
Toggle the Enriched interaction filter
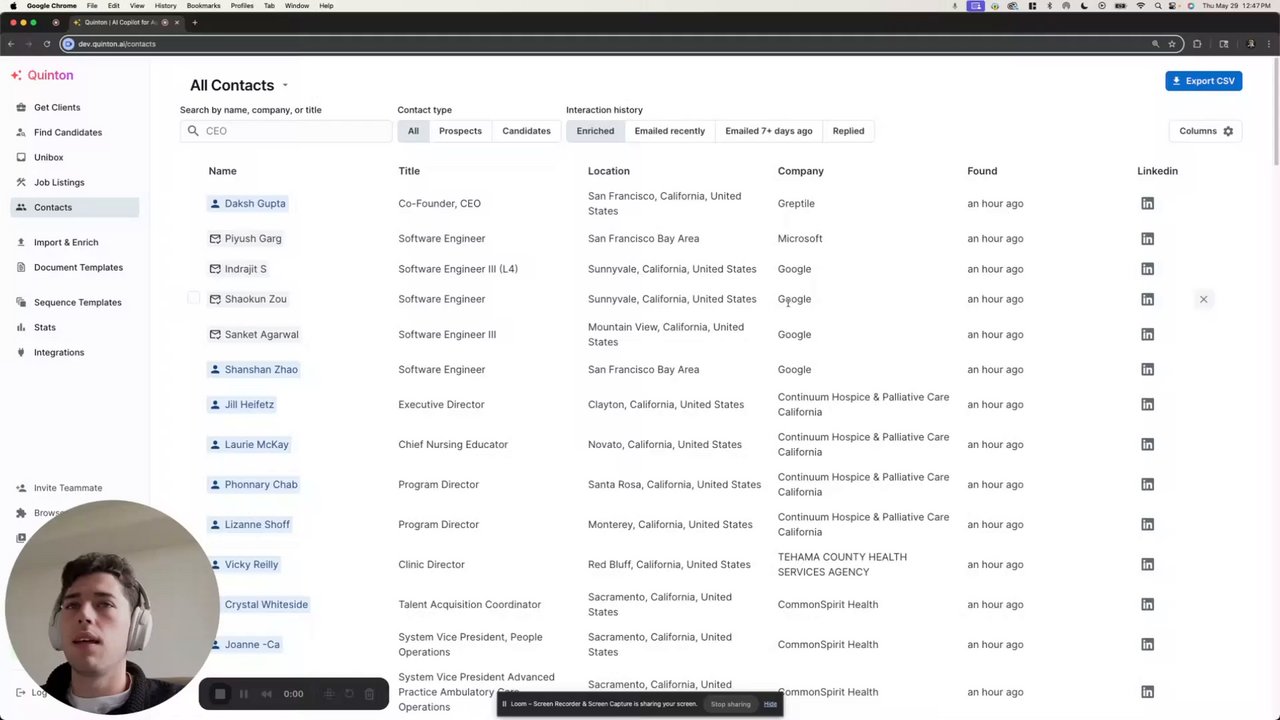pyautogui.click(x=595, y=131)
